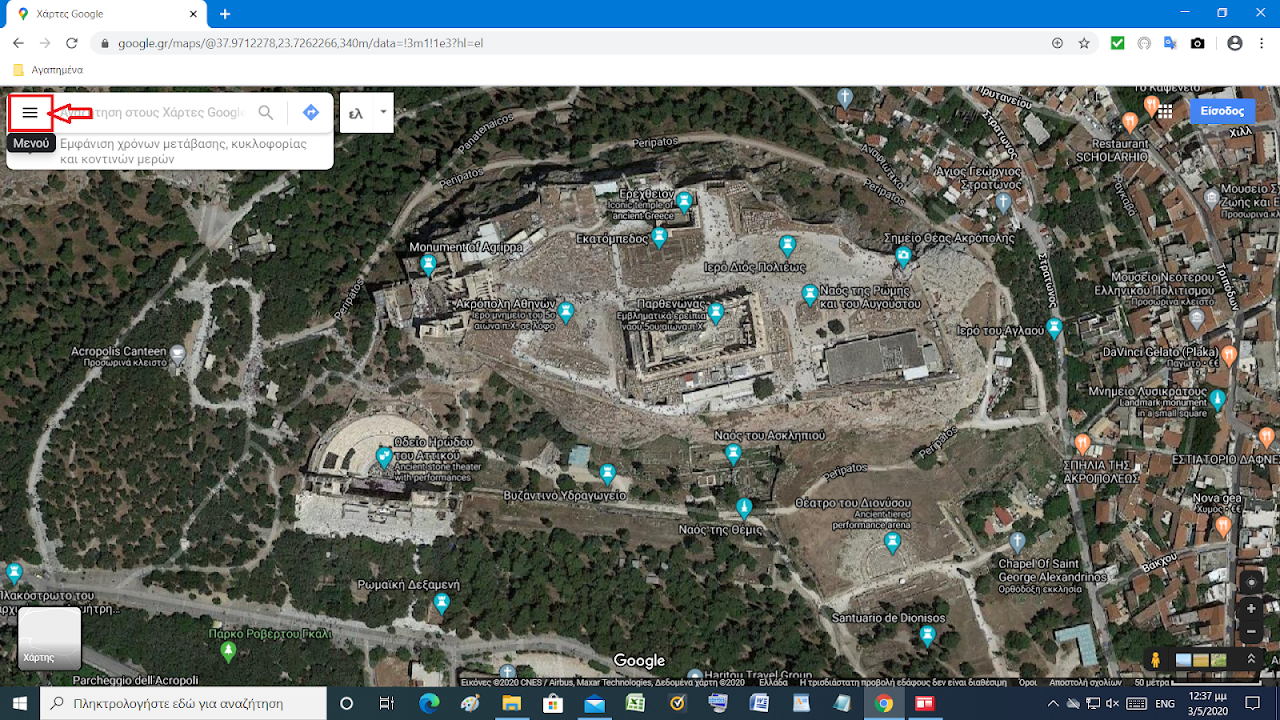
Task: Toggle the bookmark star for this page
Action: coord(1084,43)
